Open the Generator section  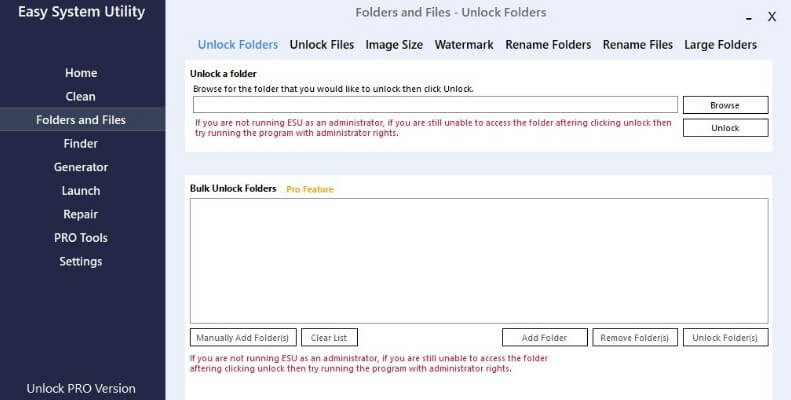(x=81, y=167)
